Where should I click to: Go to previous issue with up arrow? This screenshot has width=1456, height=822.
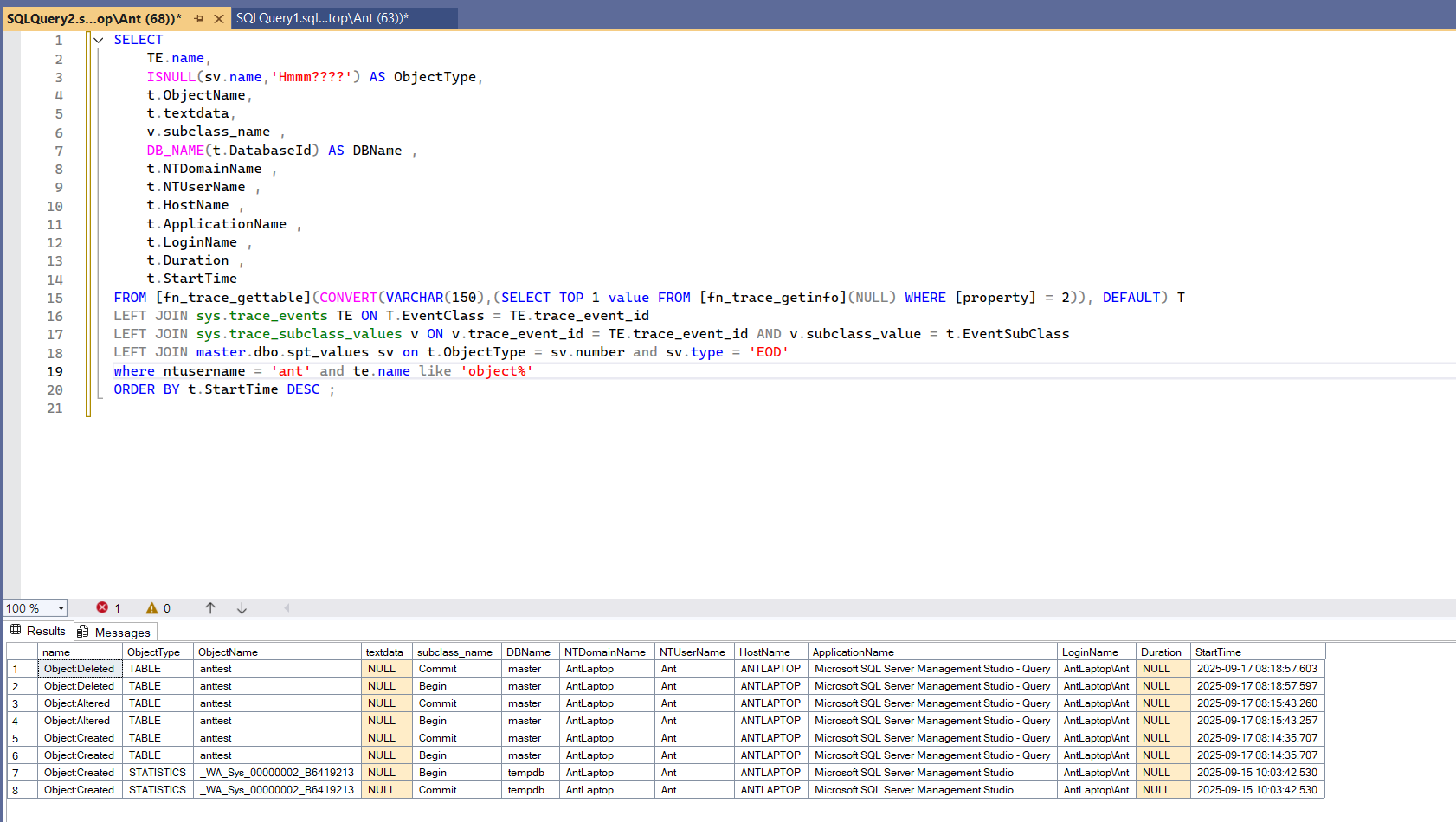pyautogui.click(x=210, y=608)
